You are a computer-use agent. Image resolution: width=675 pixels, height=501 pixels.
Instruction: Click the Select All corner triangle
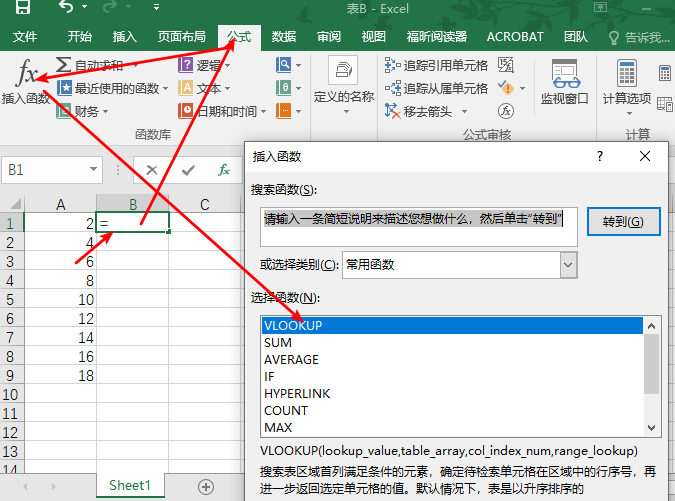(x=15, y=203)
